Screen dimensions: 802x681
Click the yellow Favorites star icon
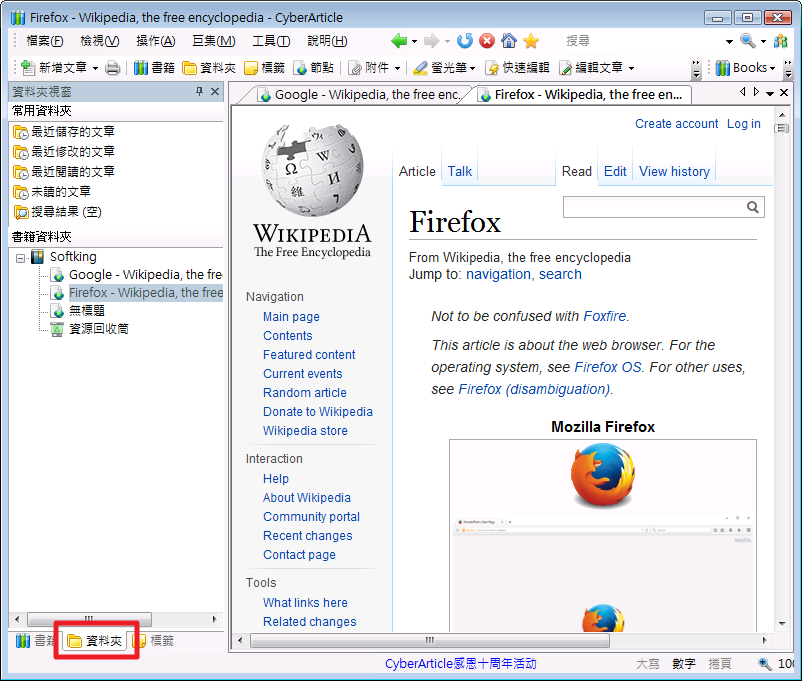(531, 41)
